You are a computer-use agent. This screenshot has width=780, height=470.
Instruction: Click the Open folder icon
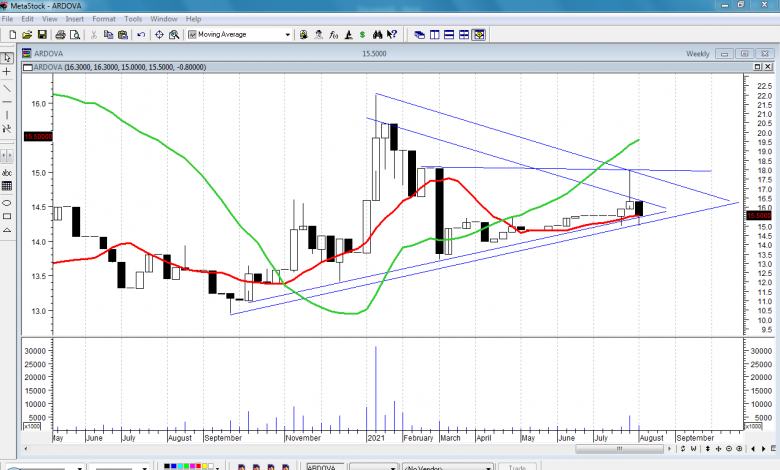pyautogui.click(x=27, y=34)
